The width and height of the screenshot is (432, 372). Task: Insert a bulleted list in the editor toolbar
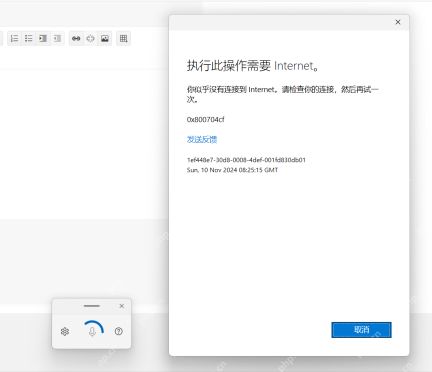(29, 39)
